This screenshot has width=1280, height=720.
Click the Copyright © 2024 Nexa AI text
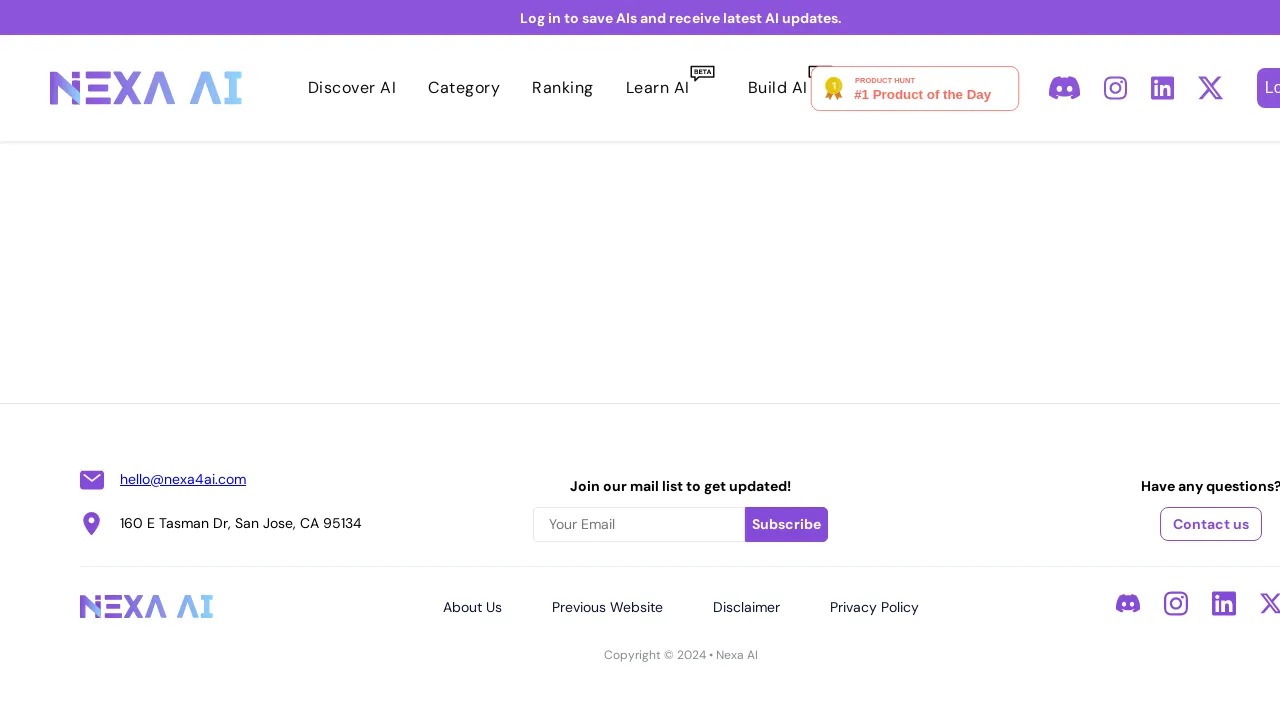[681, 655]
